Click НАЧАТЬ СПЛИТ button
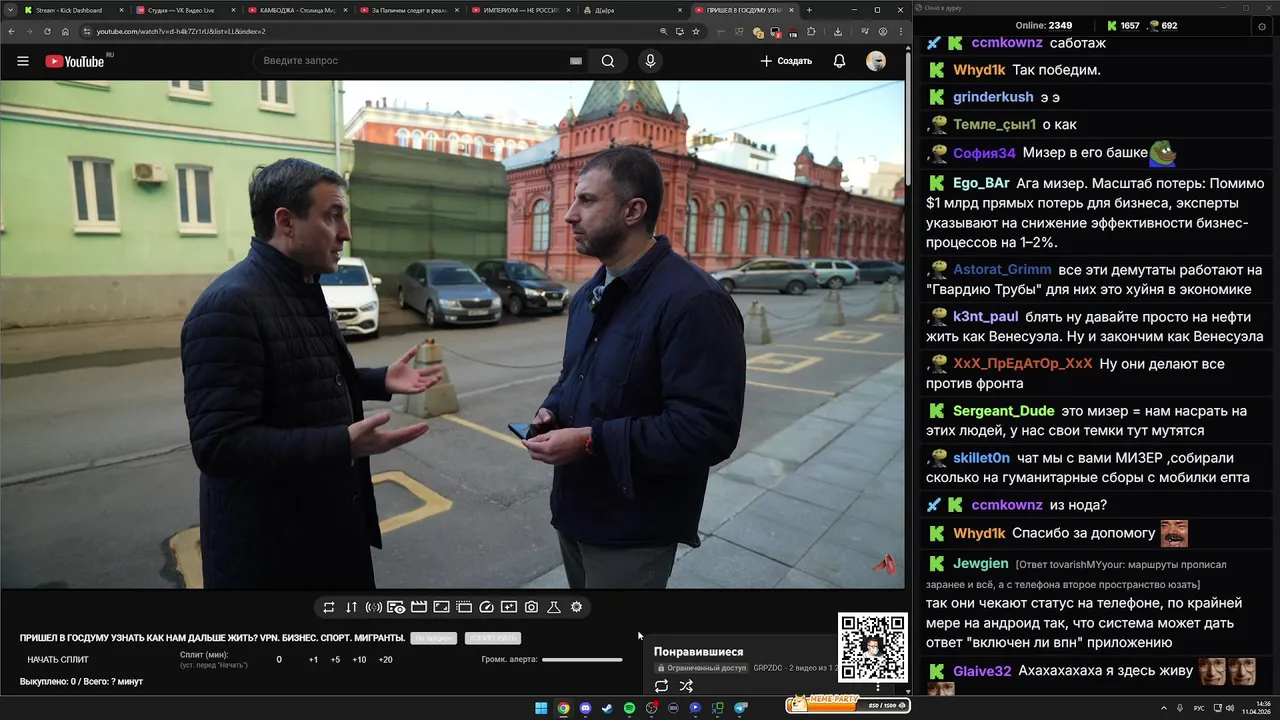The height and width of the screenshot is (720, 1280). click(58, 659)
